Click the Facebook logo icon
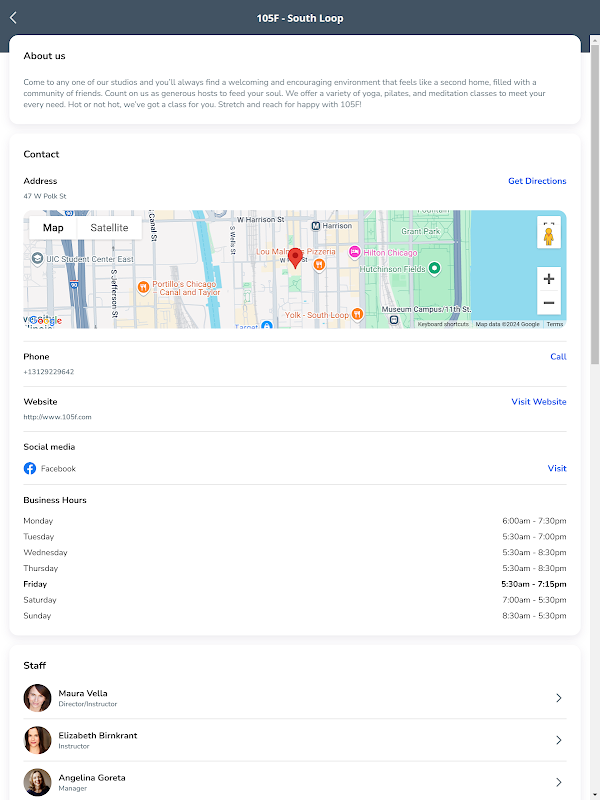Image resolution: width=600 pixels, height=800 pixels. (x=30, y=468)
